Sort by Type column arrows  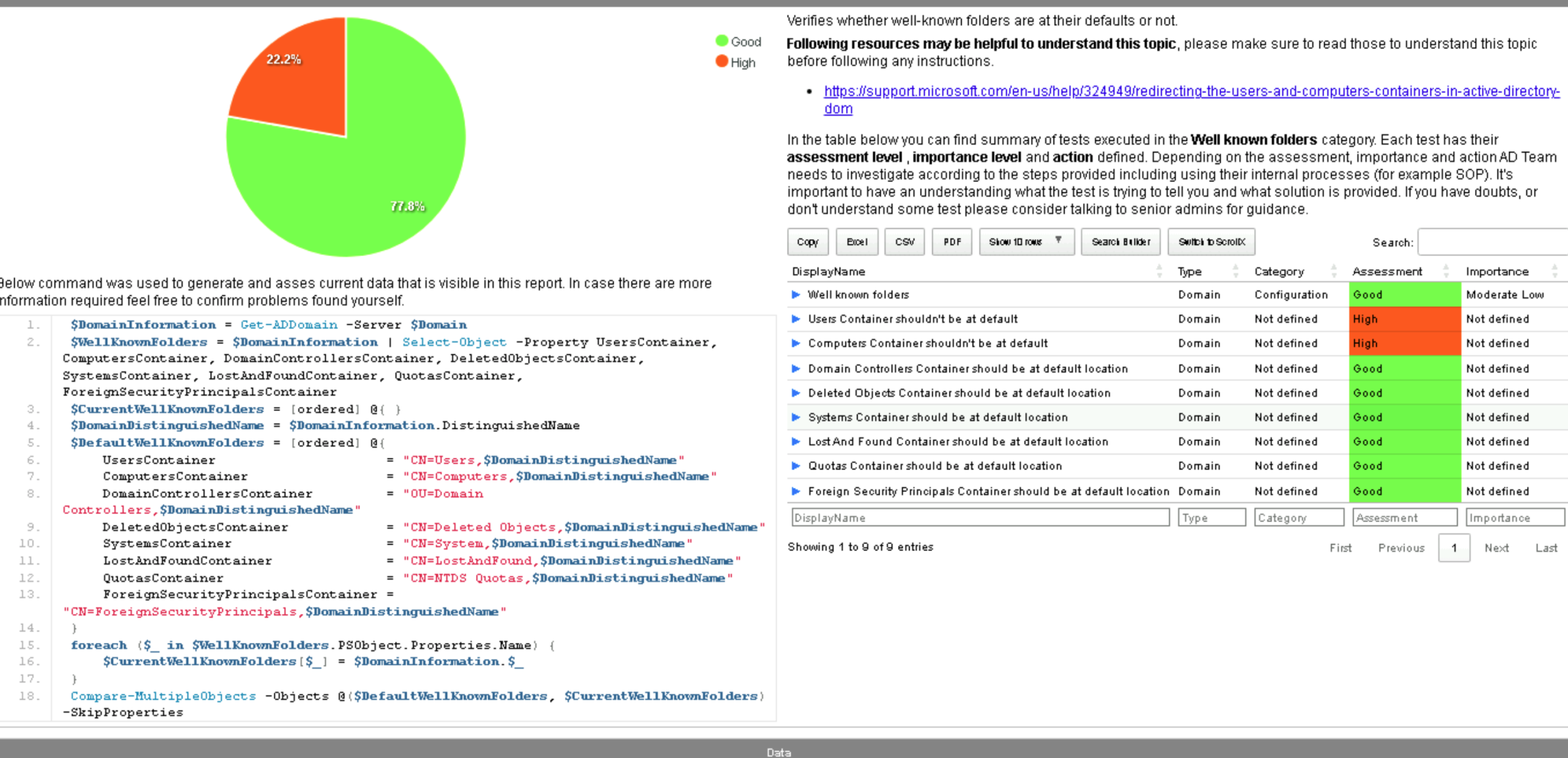coord(1235,271)
